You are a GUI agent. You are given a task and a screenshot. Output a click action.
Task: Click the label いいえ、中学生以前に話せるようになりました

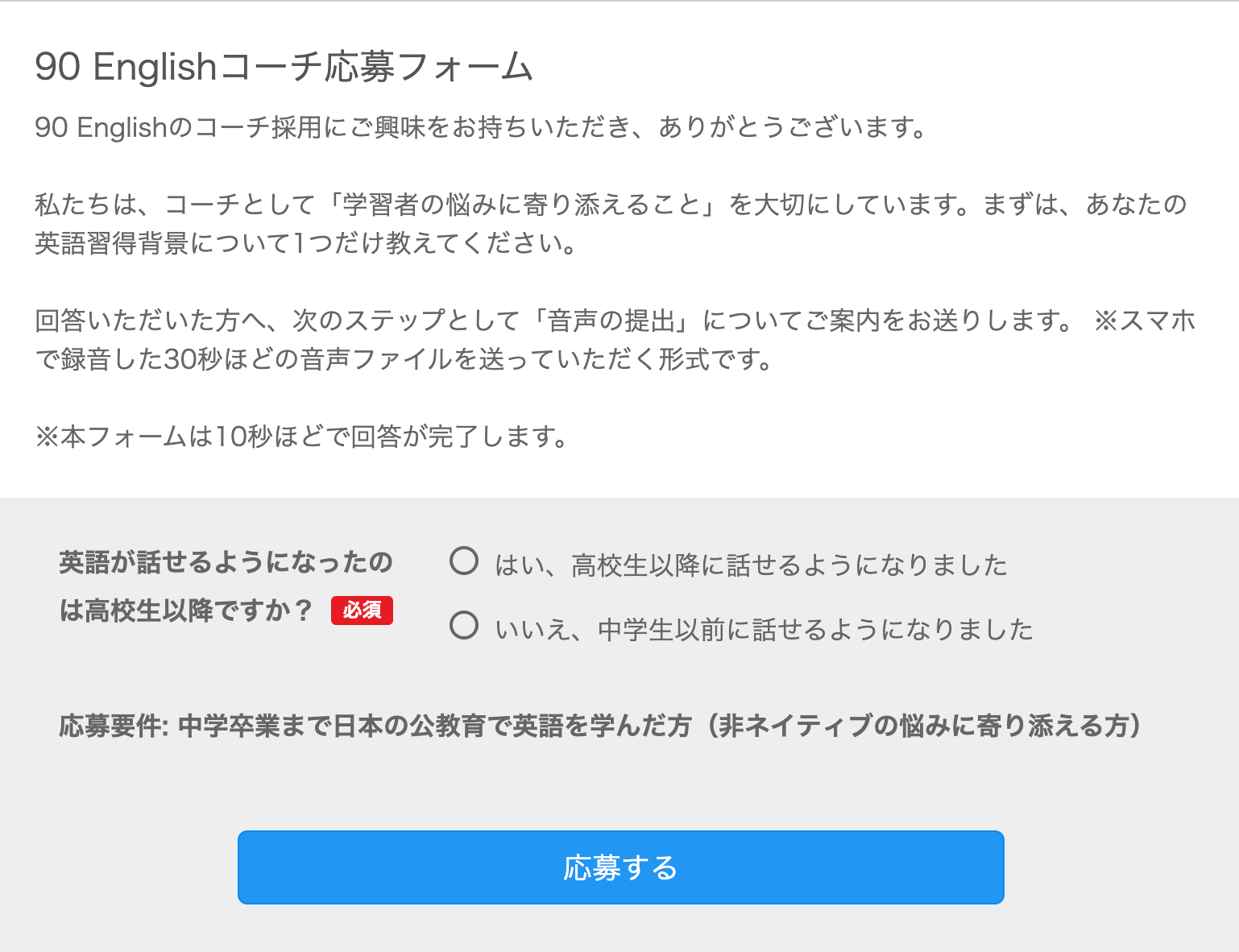coord(764,629)
